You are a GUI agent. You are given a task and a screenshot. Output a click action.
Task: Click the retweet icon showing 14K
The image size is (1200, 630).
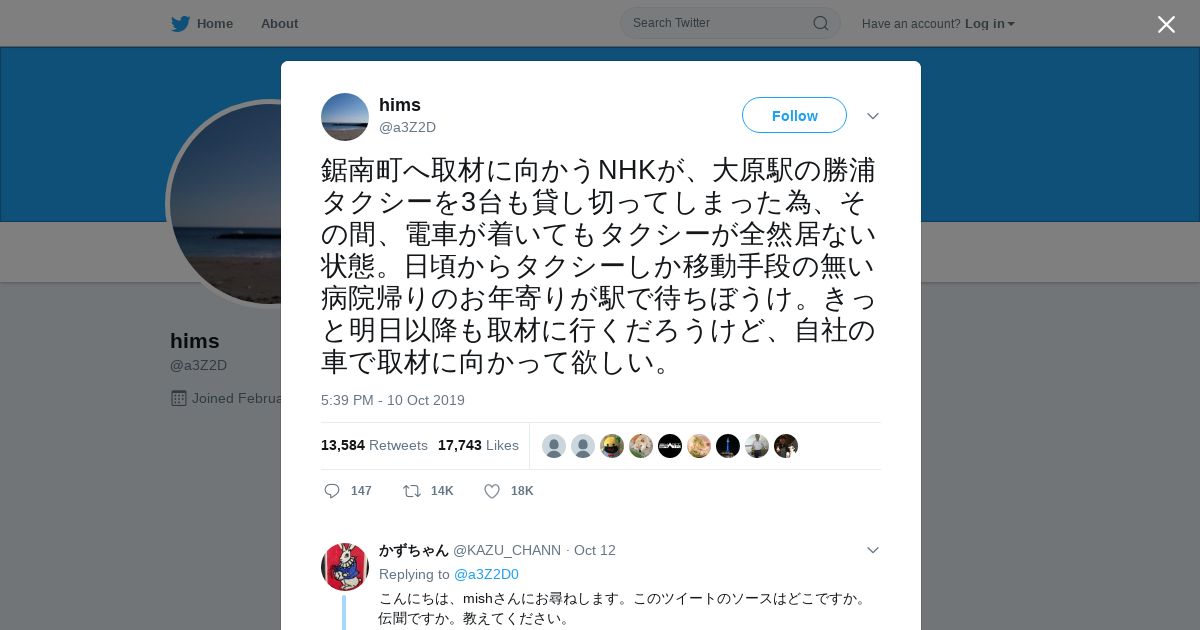click(411, 491)
